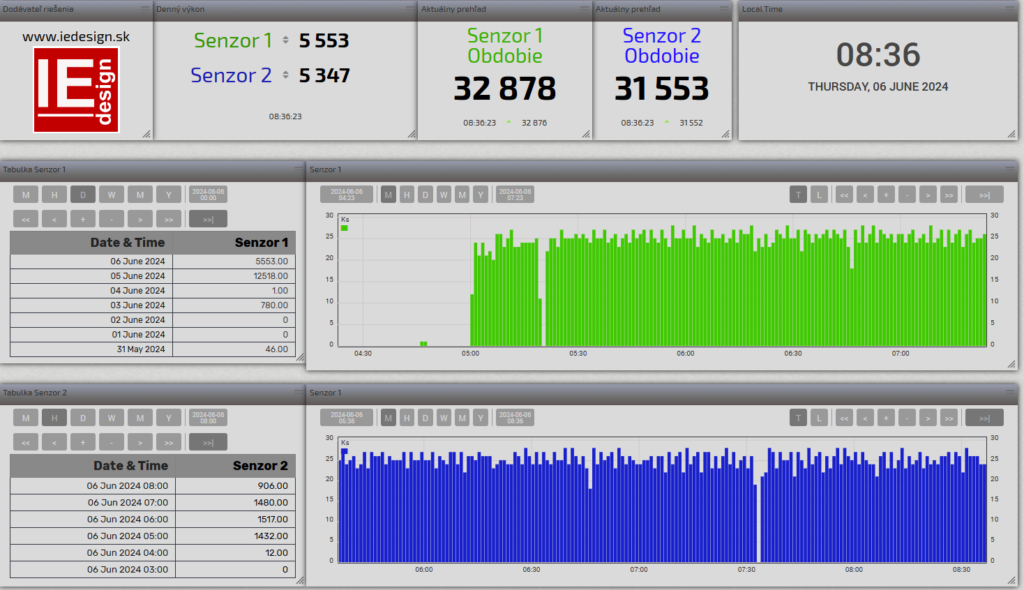Open the Senzor 2 Obdobie panel menu
This screenshot has height=590, width=1024.
click(724, 8)
